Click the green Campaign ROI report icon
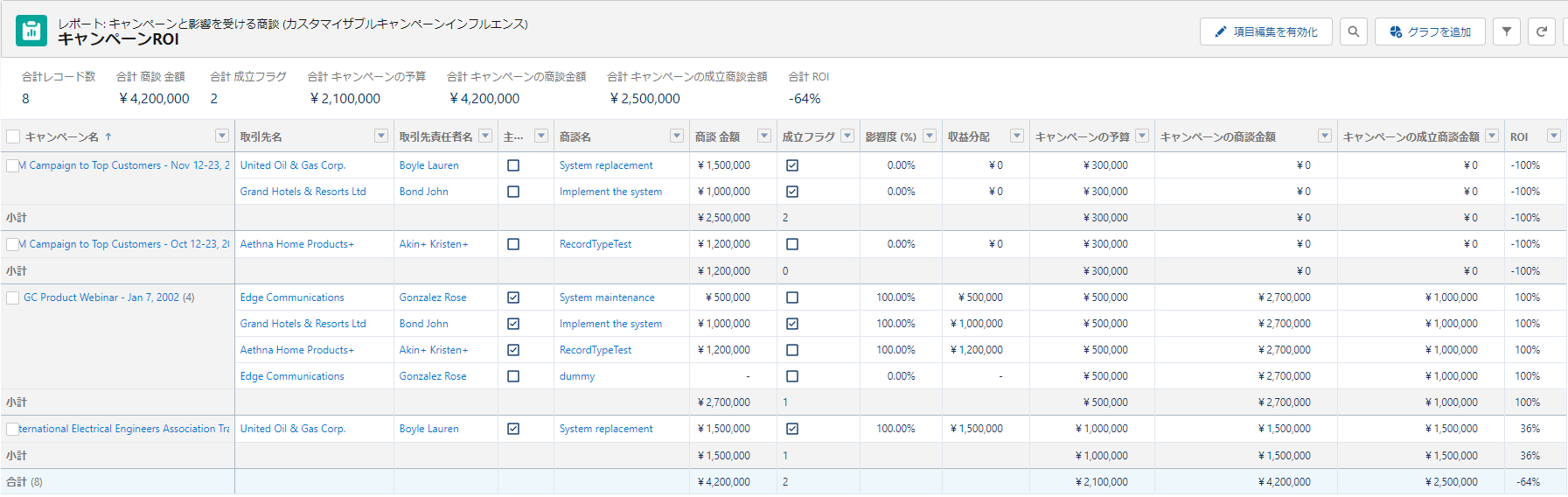Screen dimensions: 1568x497 tap(31, 31)
